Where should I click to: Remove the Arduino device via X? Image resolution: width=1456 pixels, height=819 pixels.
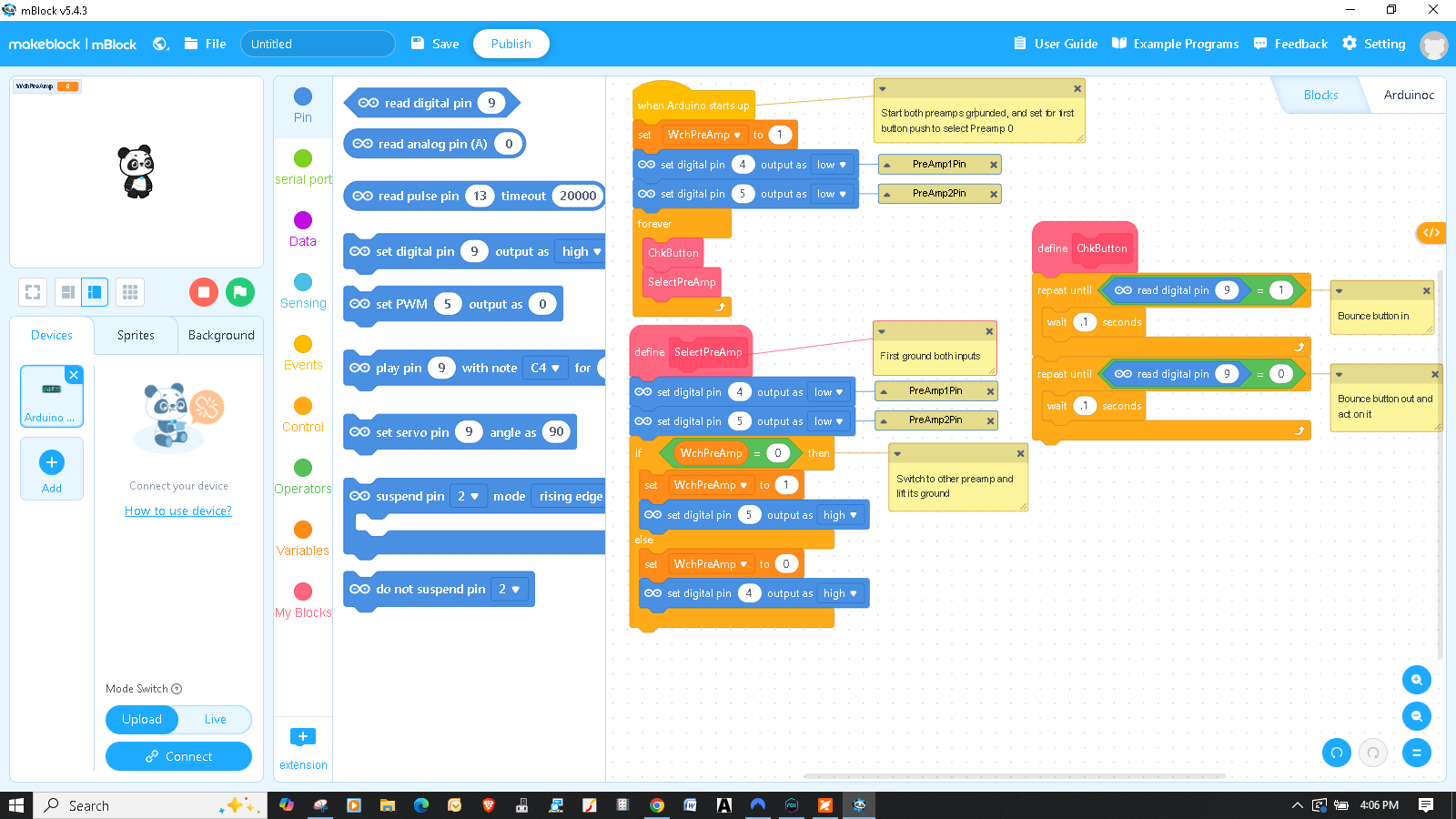point(75,375)
